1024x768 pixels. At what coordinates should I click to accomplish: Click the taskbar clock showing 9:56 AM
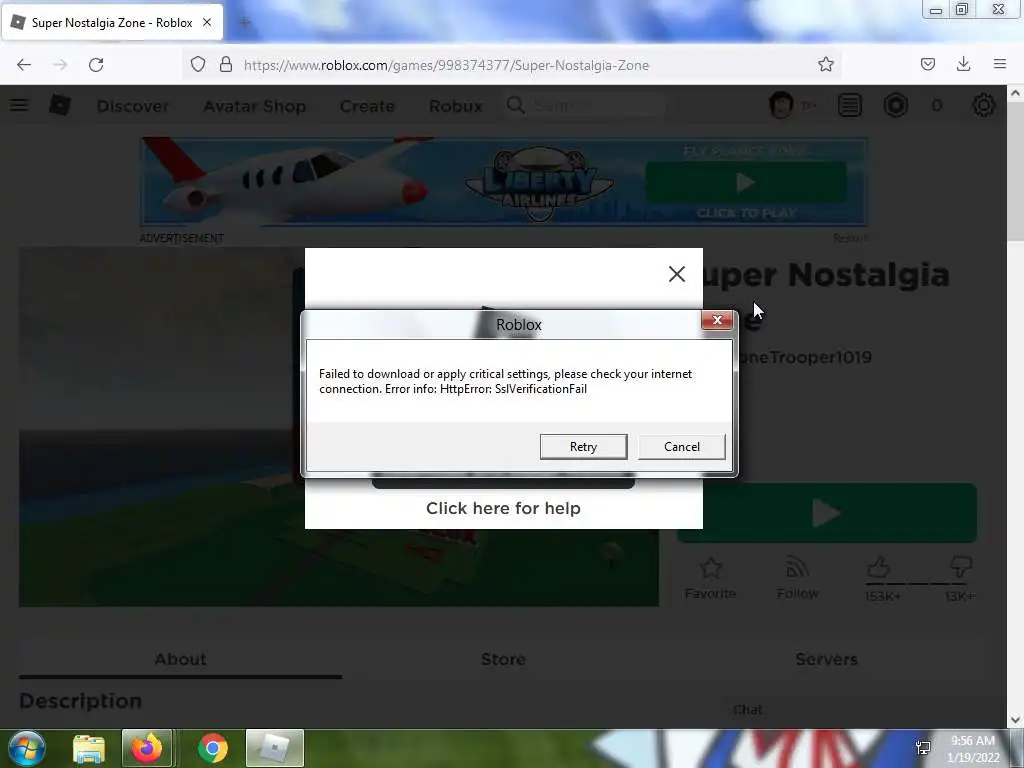coord(973,749)
